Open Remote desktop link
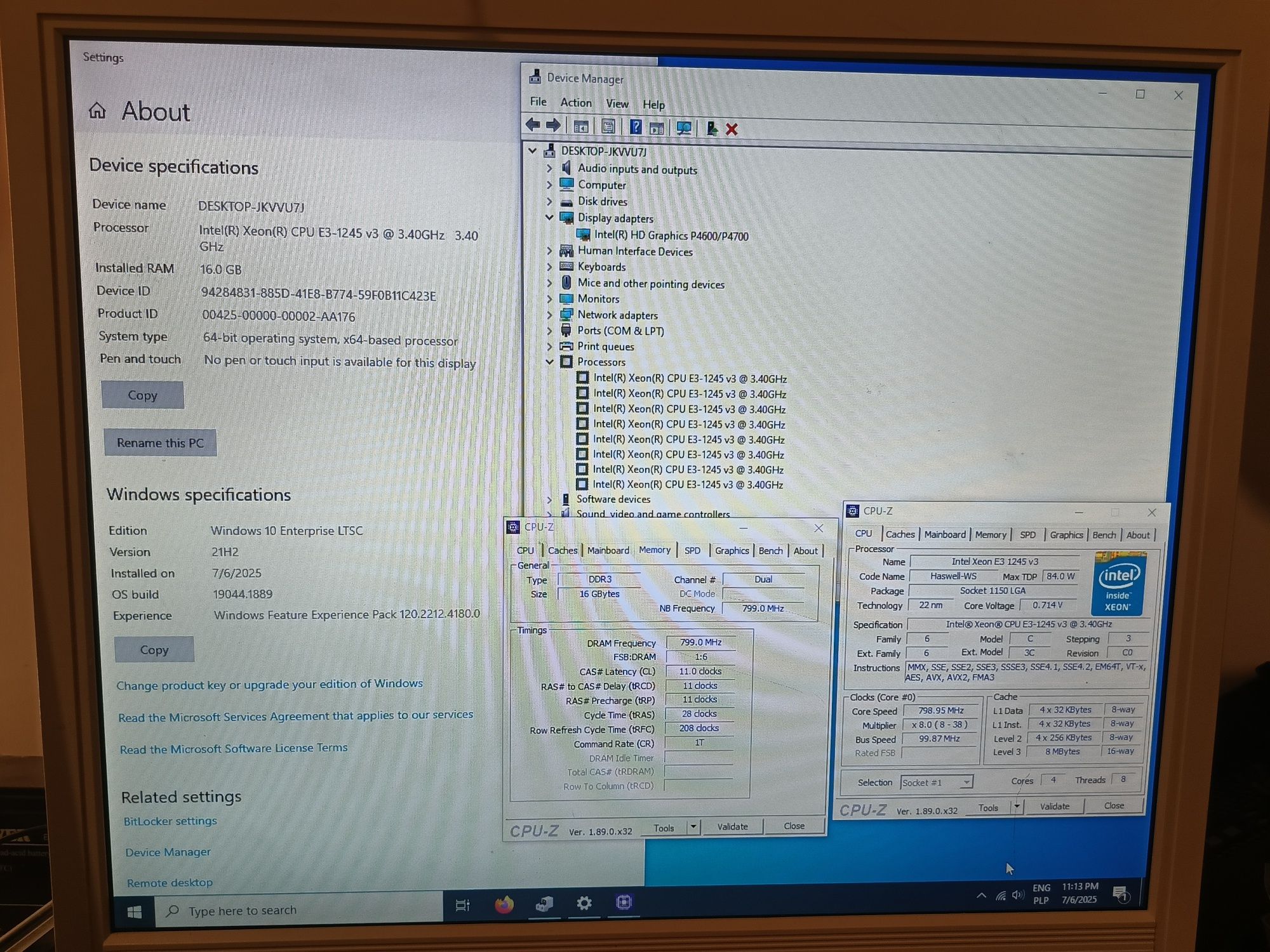The image size is (1270, 952). [170, 882]
